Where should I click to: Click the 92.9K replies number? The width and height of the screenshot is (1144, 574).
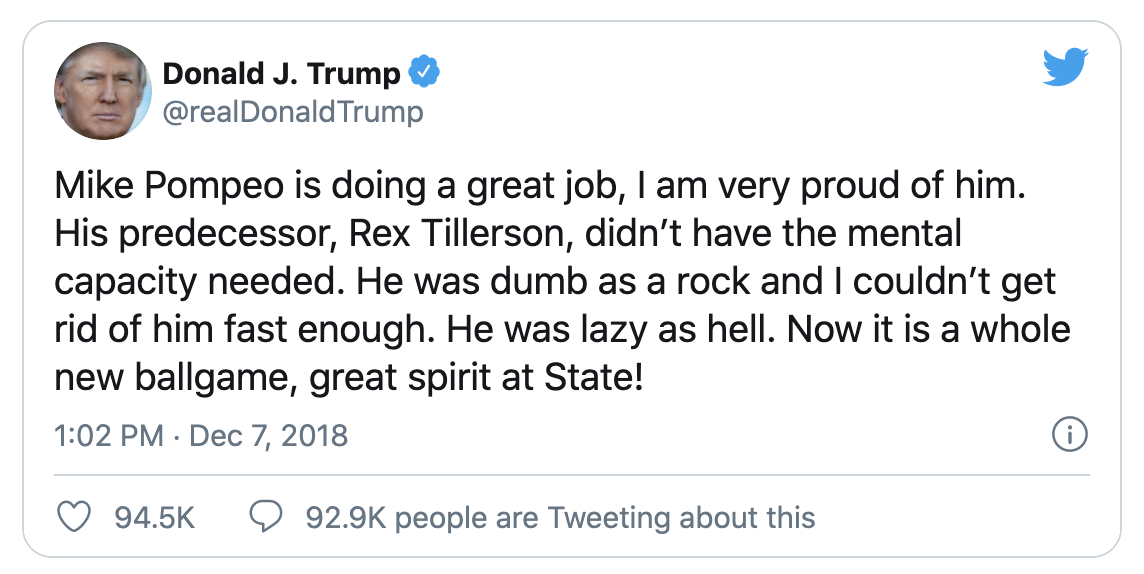point(344,518)
